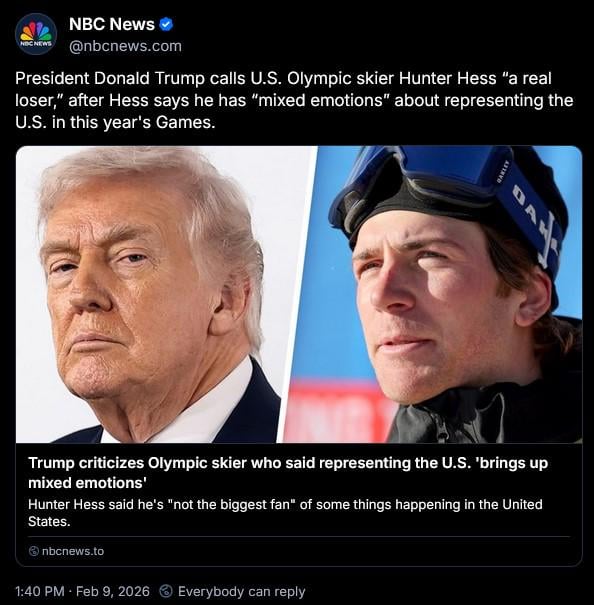
Task: Click the word 'States.' in the card description
Action: click(49, 522)
